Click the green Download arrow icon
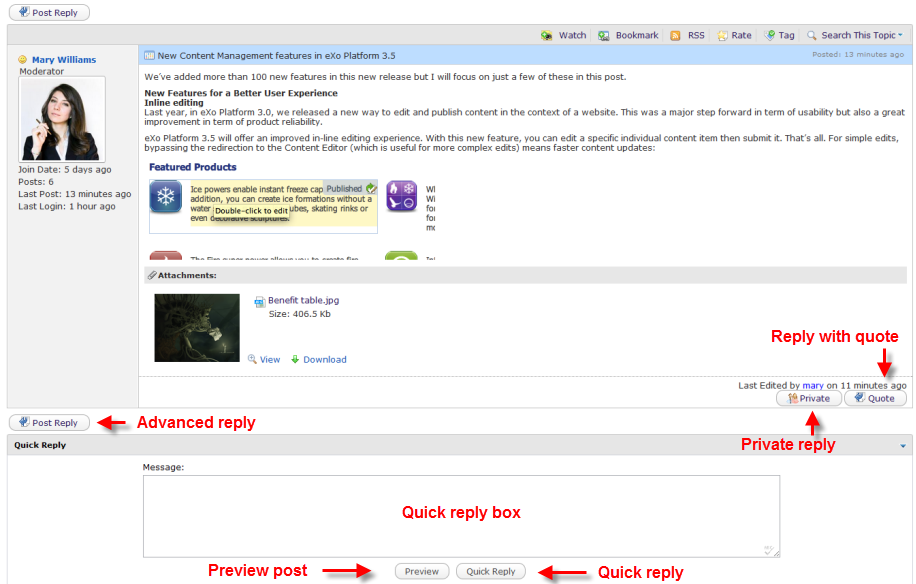 click(294, 360)
